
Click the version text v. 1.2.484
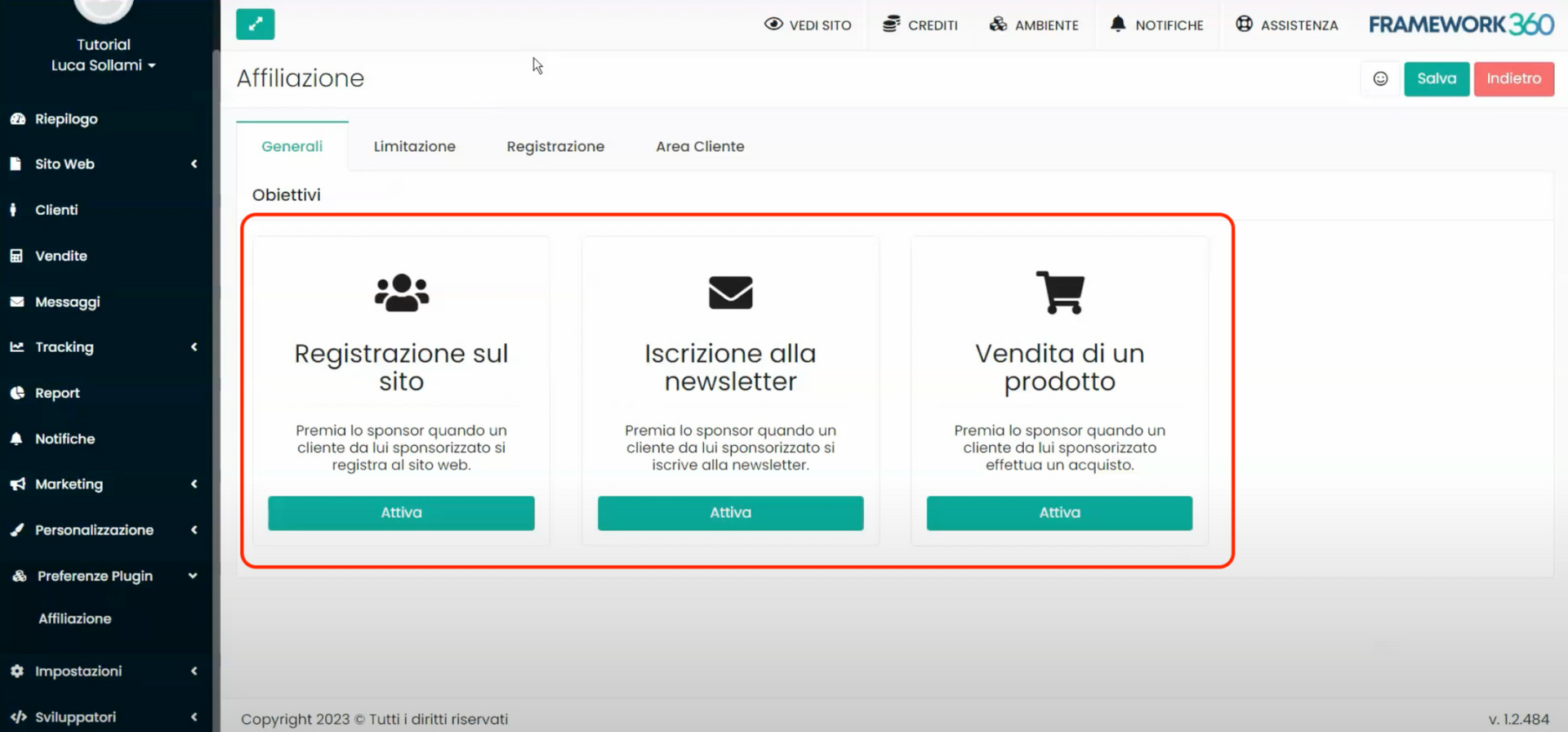click(1518, 719)
